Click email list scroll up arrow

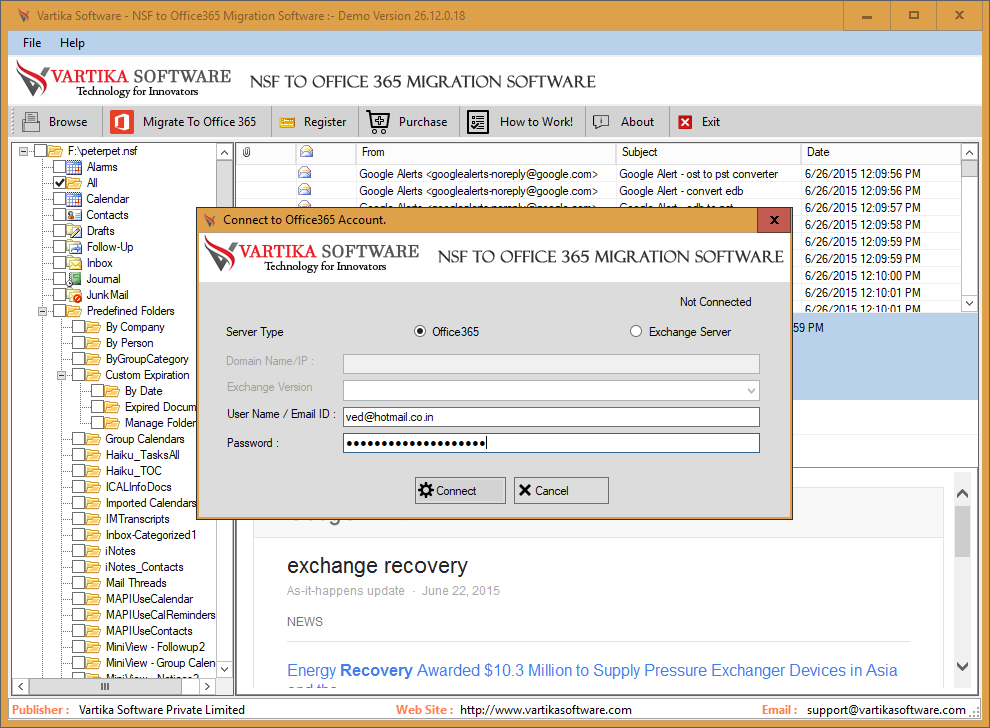(x=970, y=152)
